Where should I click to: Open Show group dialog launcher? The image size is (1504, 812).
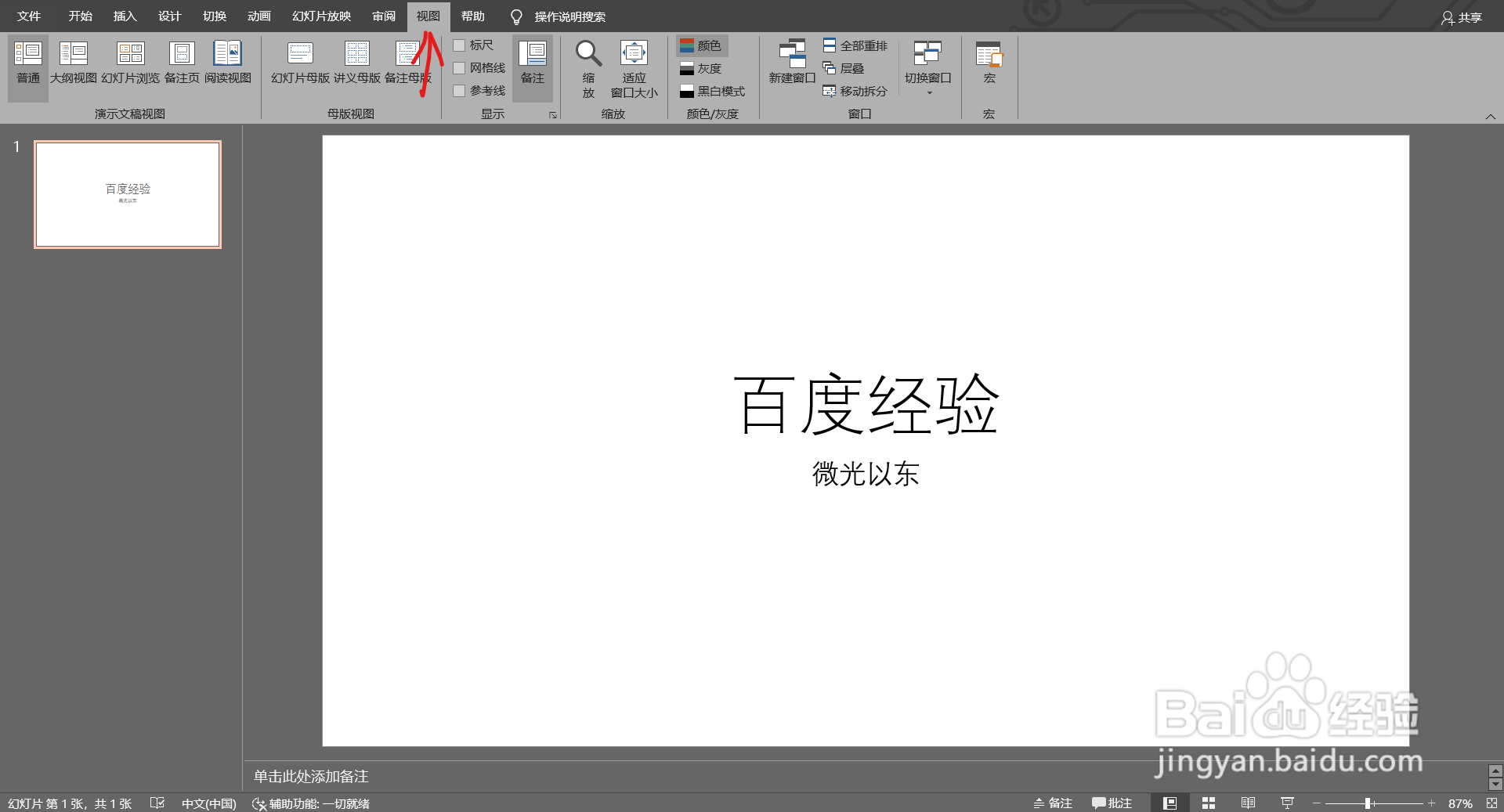[553, 115]
